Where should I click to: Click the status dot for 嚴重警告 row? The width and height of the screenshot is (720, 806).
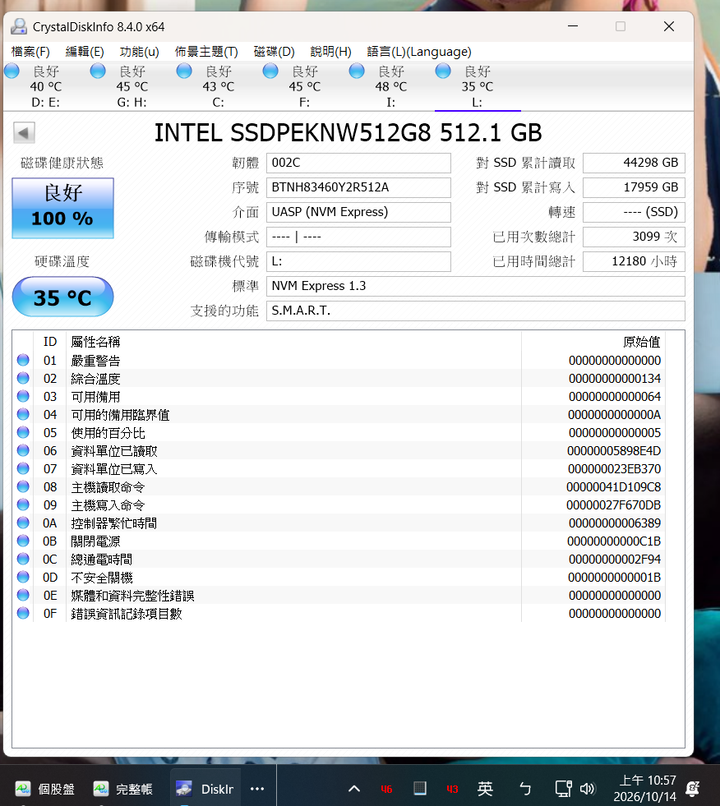pyautogui.click(x=23, y=360)
